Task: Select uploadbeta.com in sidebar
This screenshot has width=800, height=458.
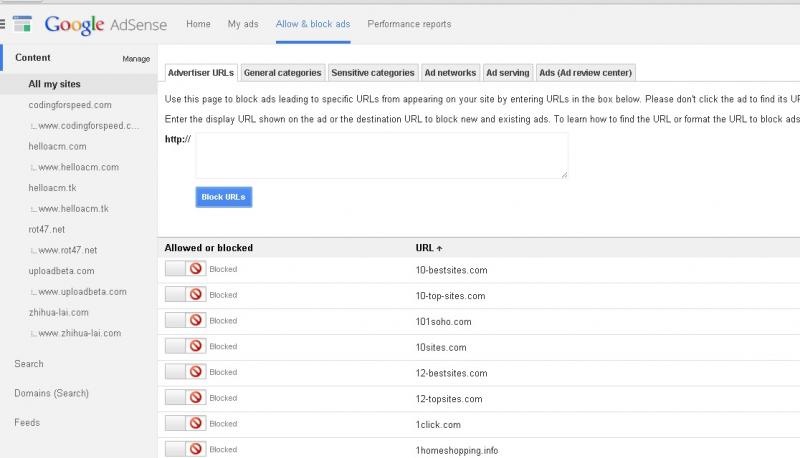Action: tap(61, 271)
